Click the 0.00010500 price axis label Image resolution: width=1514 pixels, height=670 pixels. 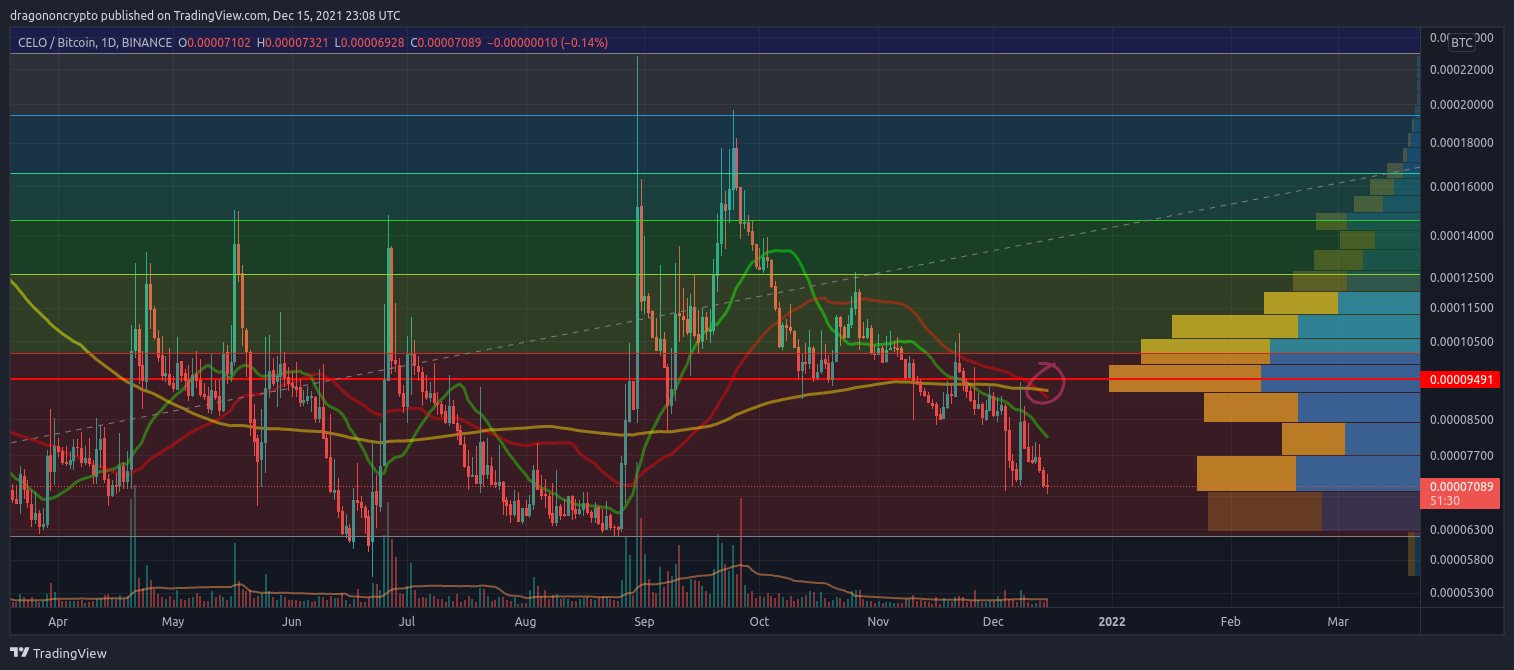coord(1461,342)
